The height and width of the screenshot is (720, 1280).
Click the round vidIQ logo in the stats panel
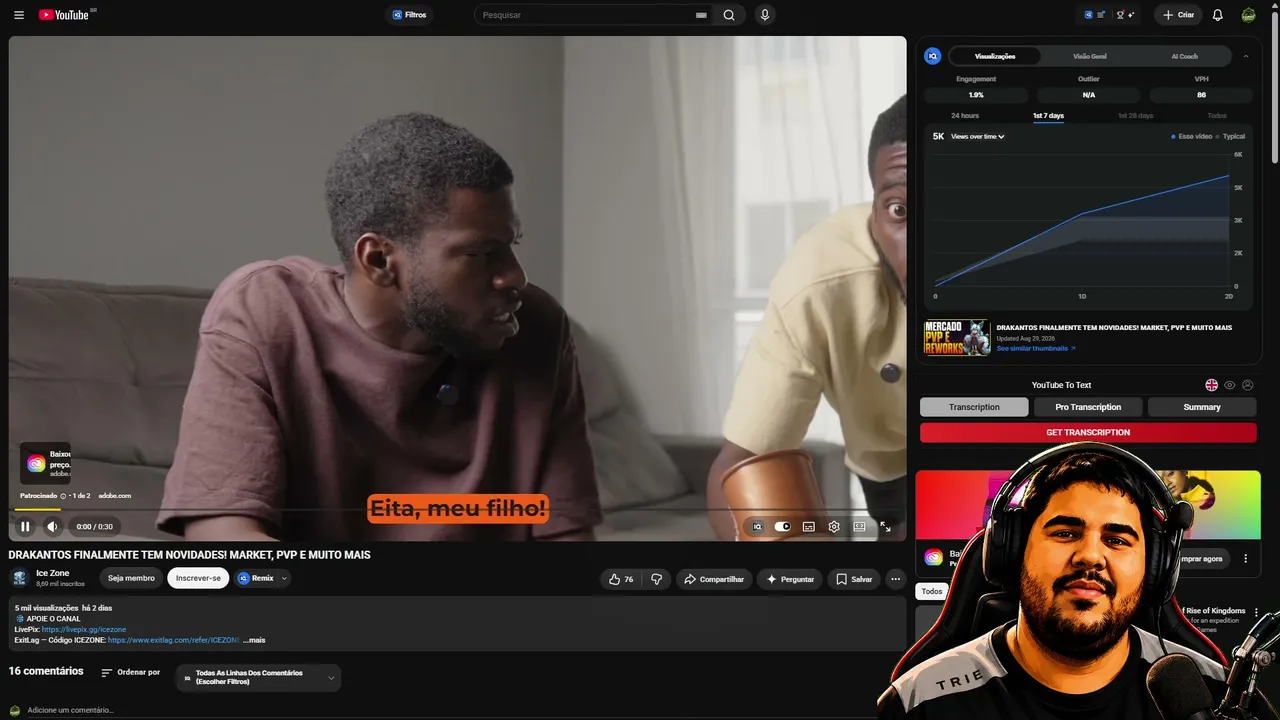point(933,56)
